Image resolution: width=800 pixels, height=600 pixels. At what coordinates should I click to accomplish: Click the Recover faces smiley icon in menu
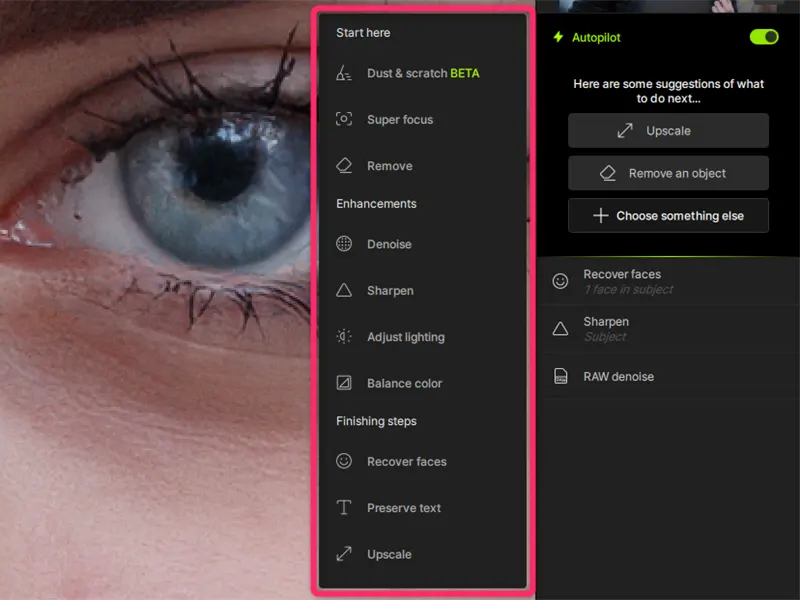coord(344,461)
